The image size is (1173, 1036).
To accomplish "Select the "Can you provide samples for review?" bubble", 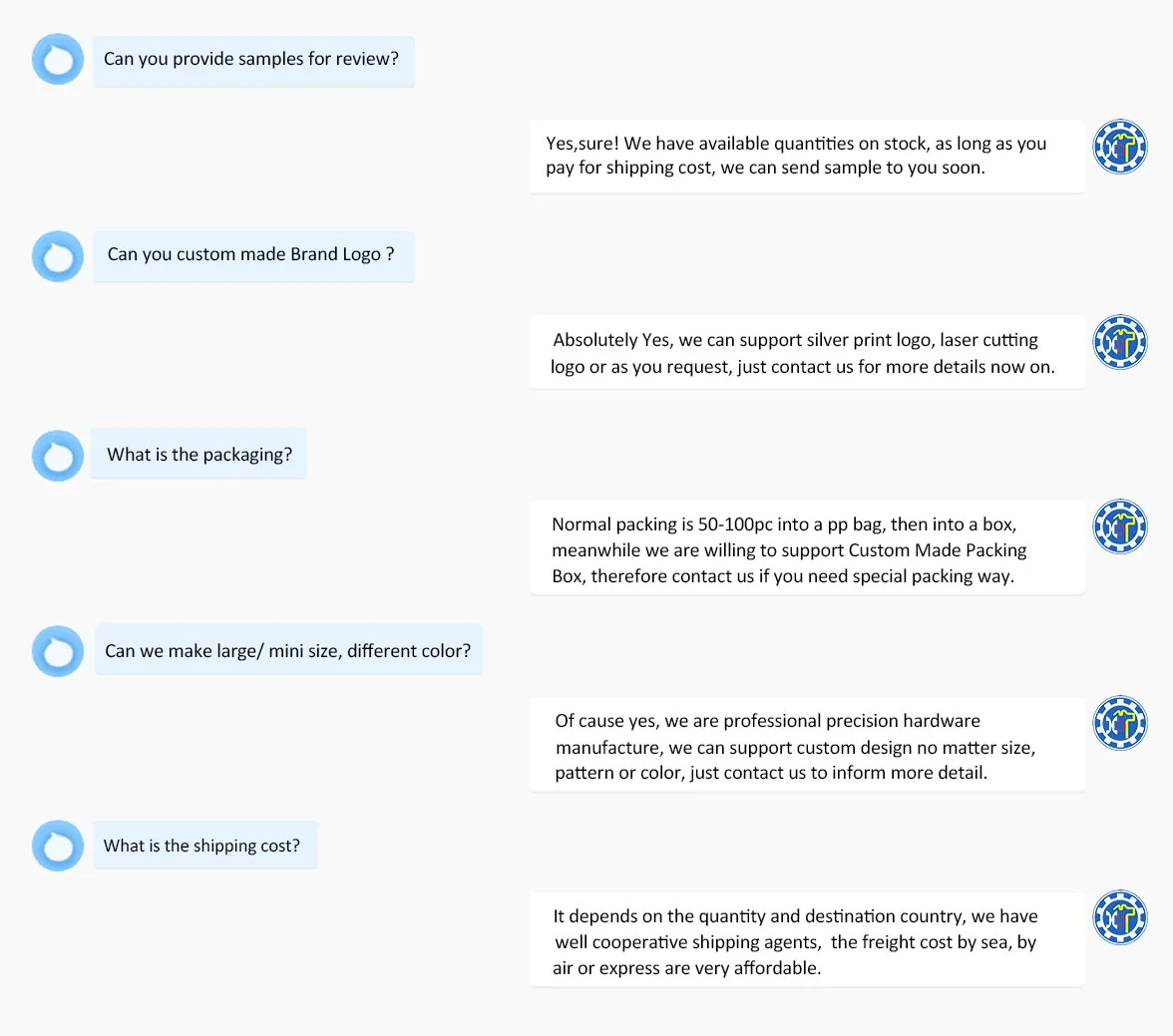I will point(253,61).
